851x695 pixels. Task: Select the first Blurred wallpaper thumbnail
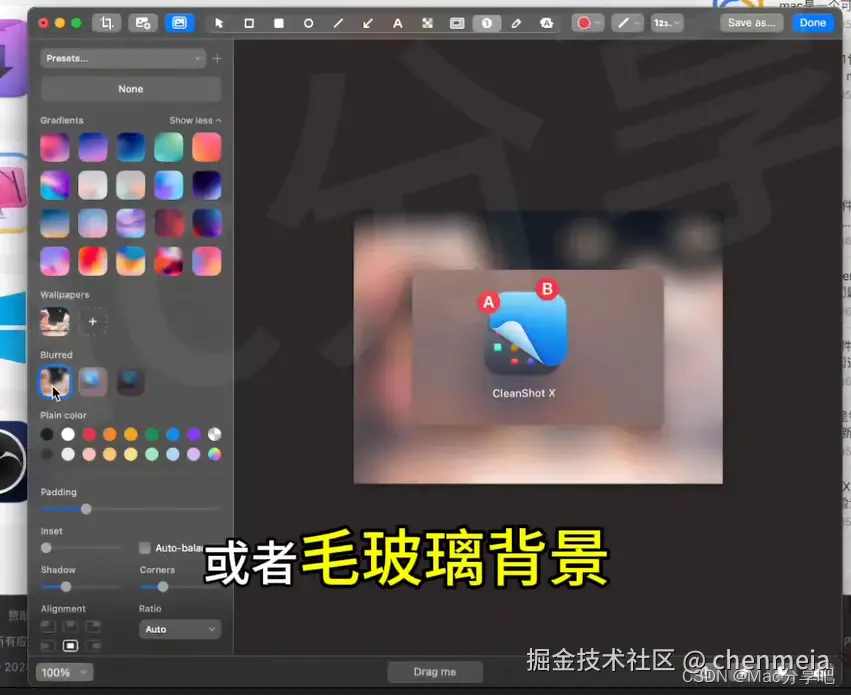click(54, 381)
